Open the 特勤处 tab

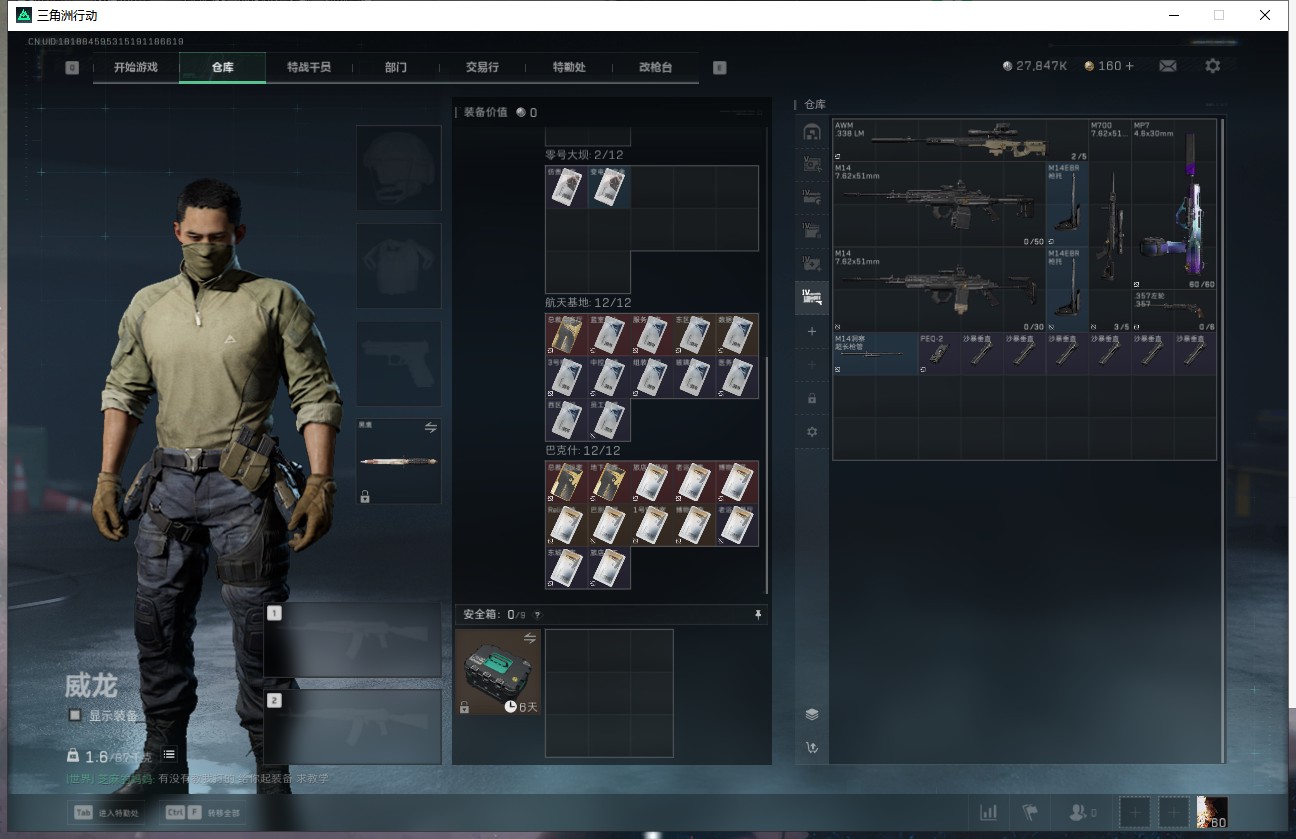coord(569,67)
